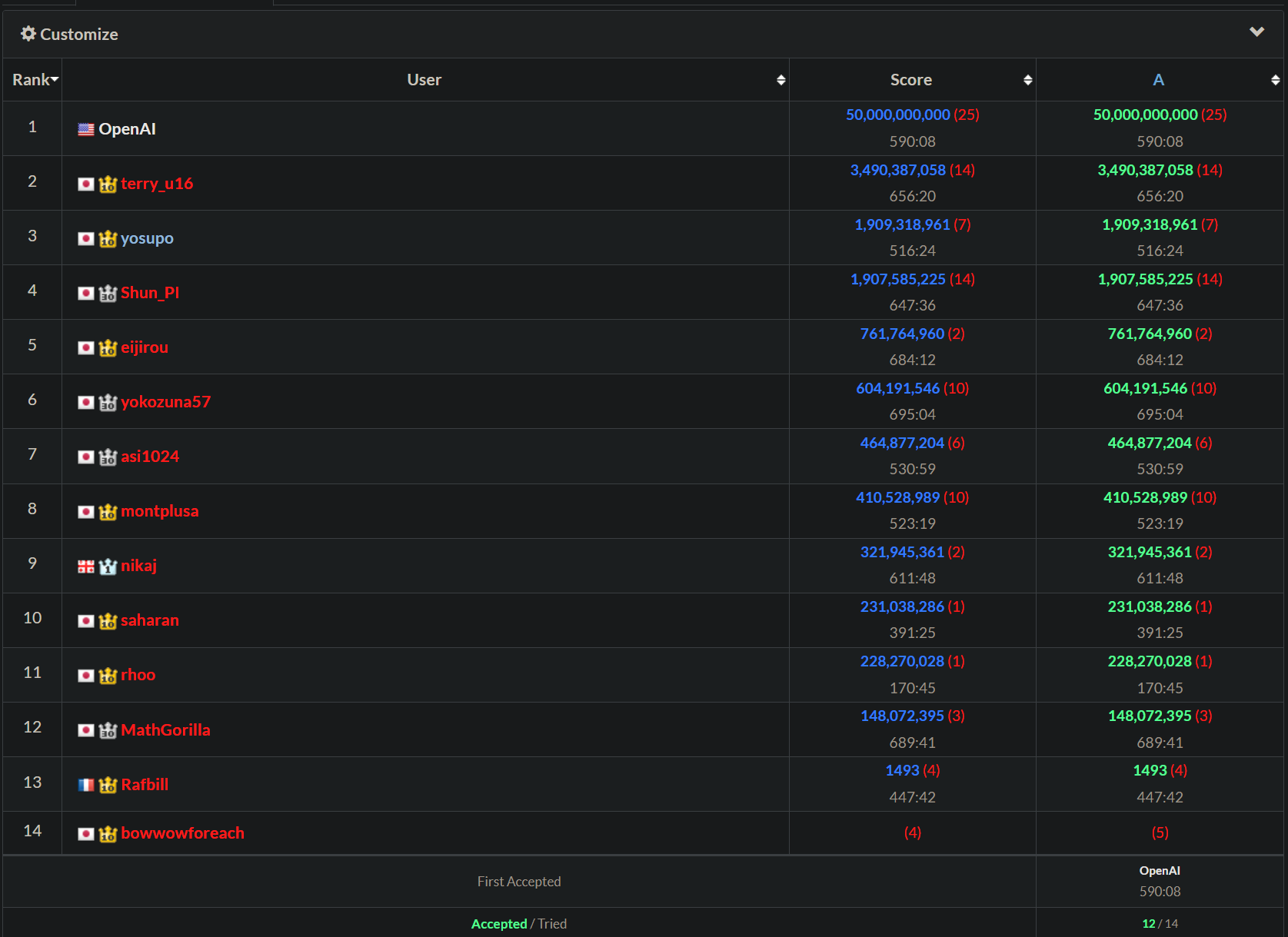Click the USA flag next to OpenAI
This screenshot has height=937, width=1288.
click(86, 129)
